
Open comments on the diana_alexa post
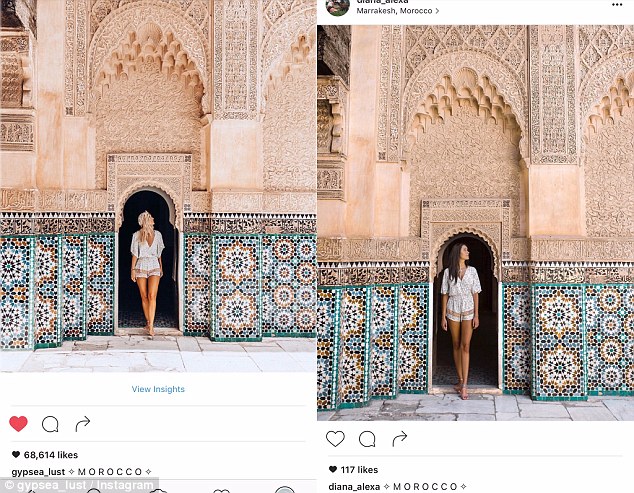pyautogui.click(x=367, y=439)
